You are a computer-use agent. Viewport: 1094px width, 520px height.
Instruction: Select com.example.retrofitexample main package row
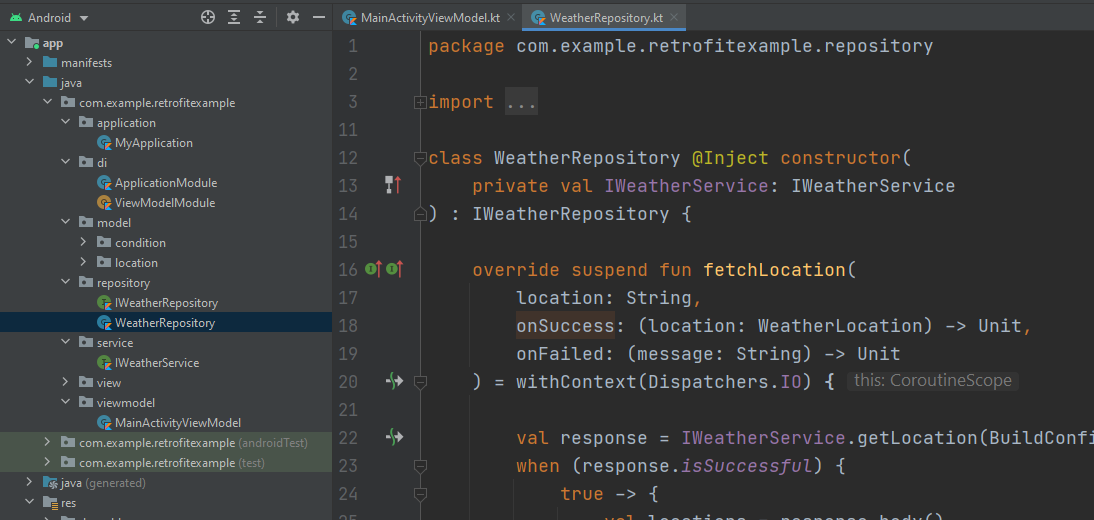[157, 103]
